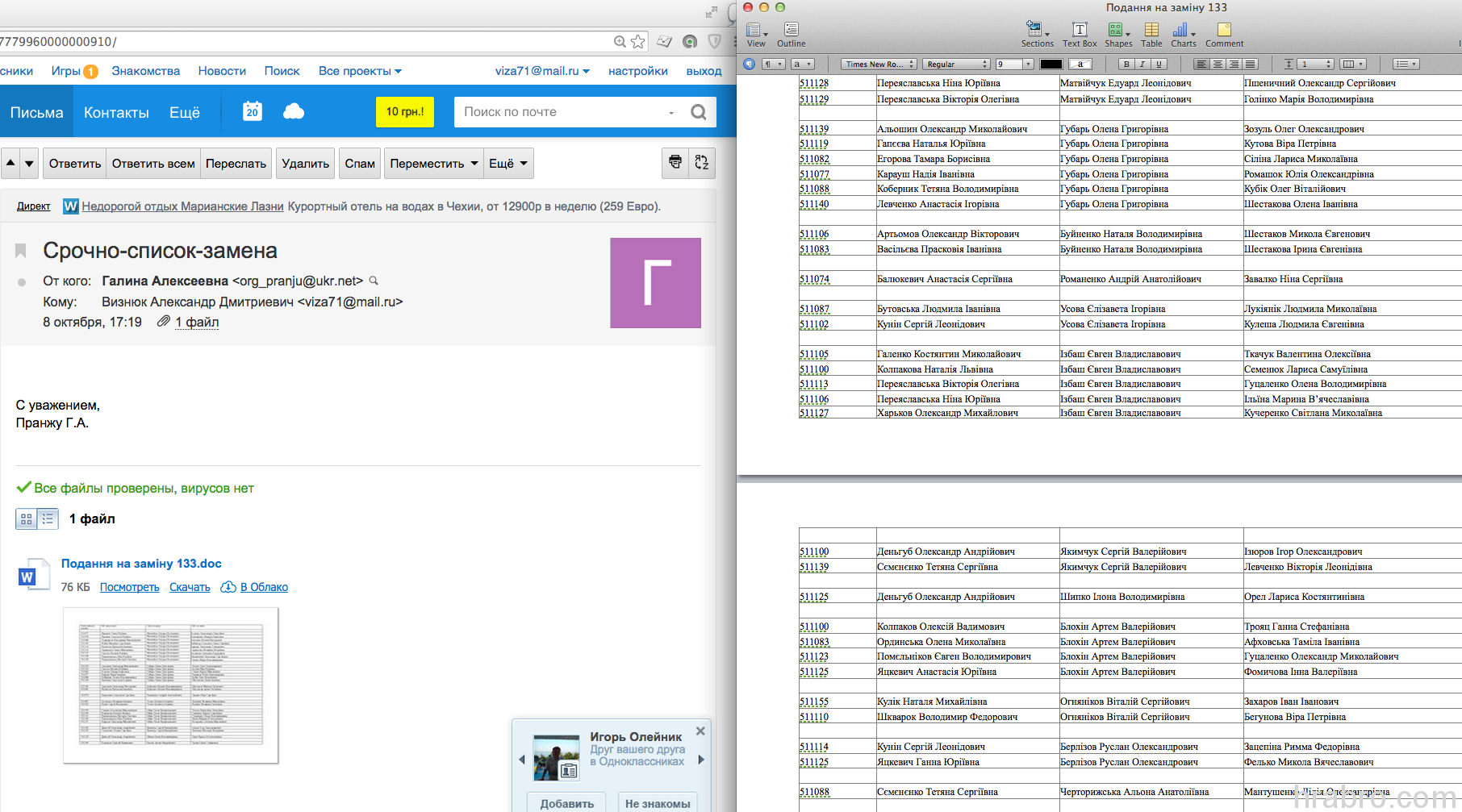Insert a Text Box in the document
Screen dimensions: 1462x812
tap(1079, 34)
